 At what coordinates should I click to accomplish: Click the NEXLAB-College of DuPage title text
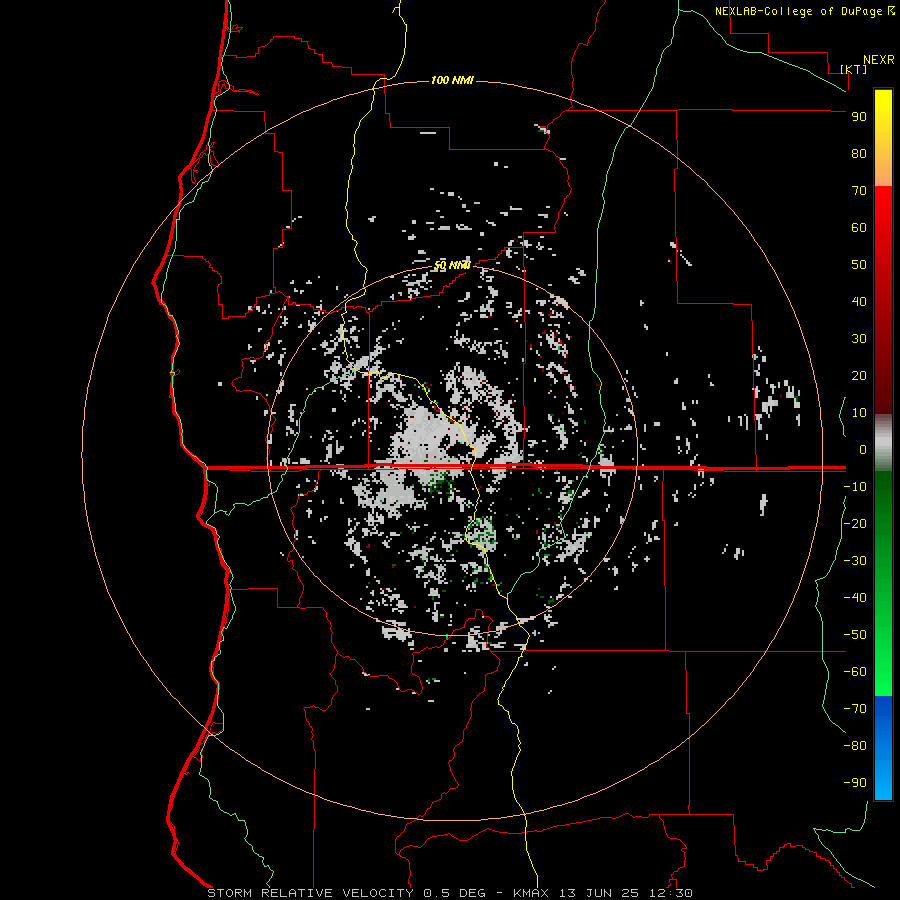pyautogui.click(x=798, y=11)
